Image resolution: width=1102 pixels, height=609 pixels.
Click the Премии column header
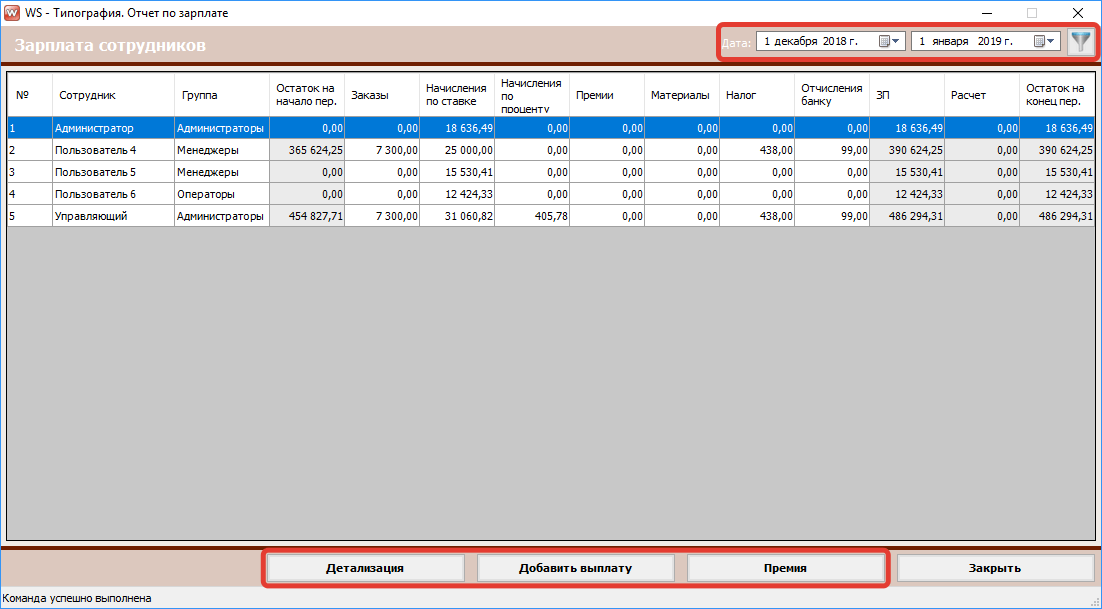[607, 95]
